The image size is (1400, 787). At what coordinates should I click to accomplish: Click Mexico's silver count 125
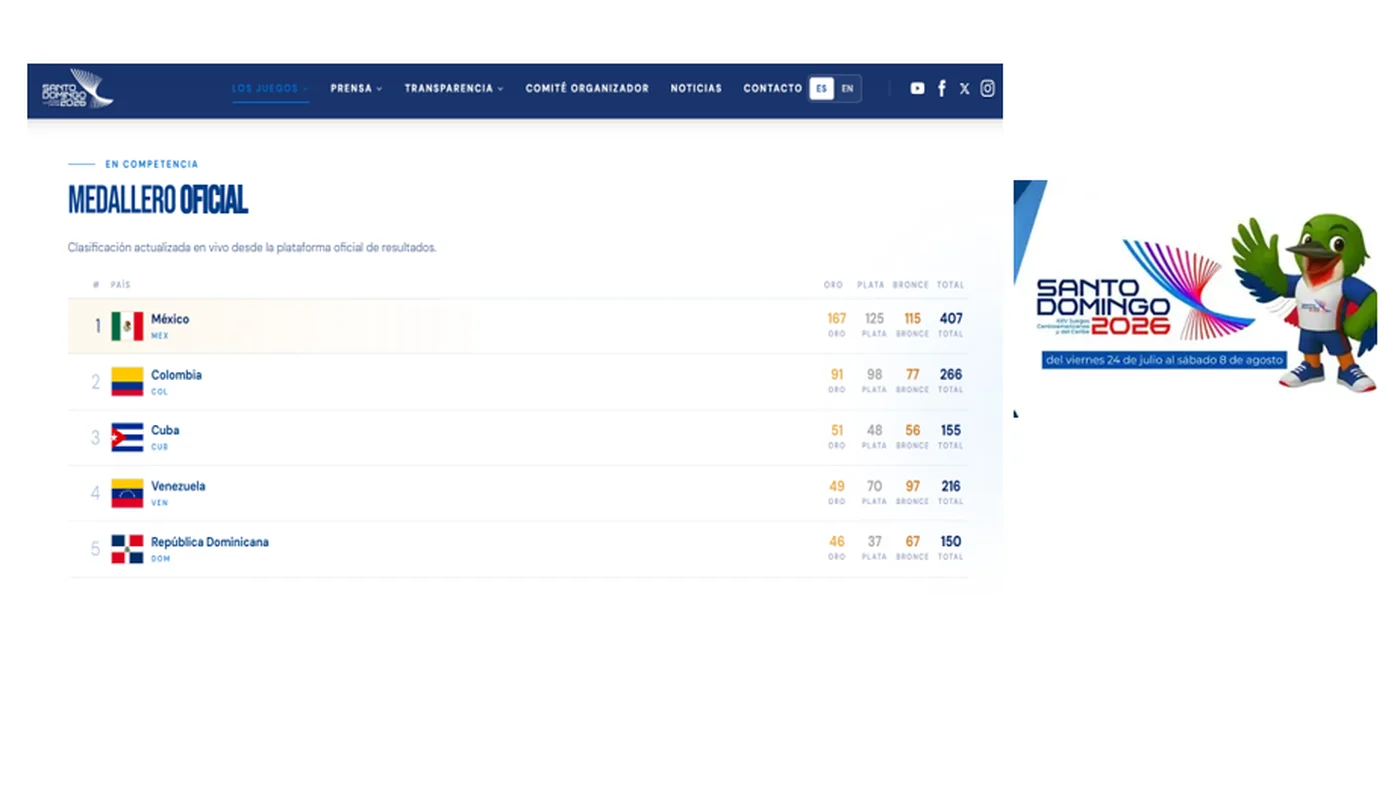pos(875,319)
